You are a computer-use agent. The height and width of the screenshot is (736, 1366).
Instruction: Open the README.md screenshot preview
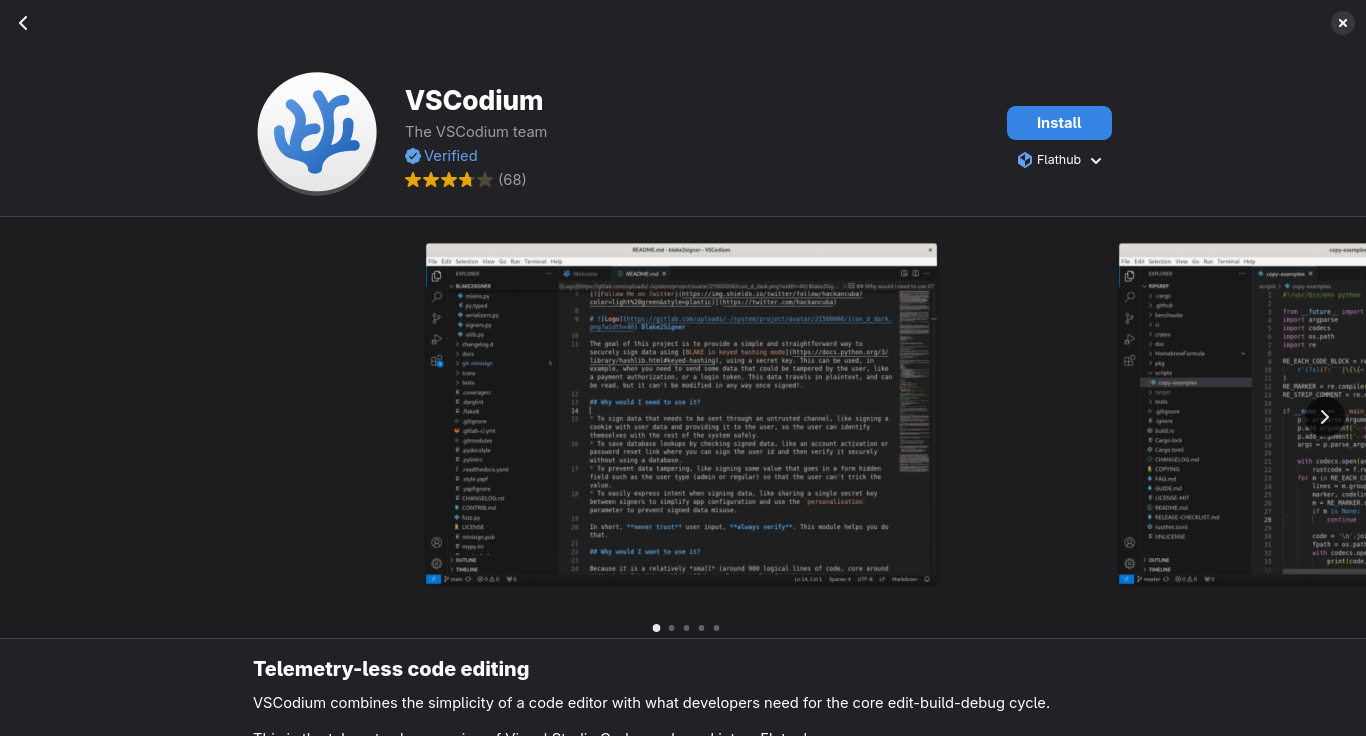(x=681, y=414)
